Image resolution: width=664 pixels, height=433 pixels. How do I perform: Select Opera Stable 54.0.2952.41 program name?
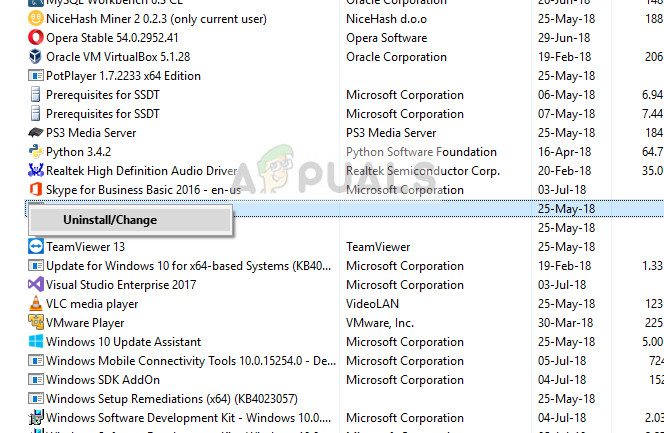[112, 38]
